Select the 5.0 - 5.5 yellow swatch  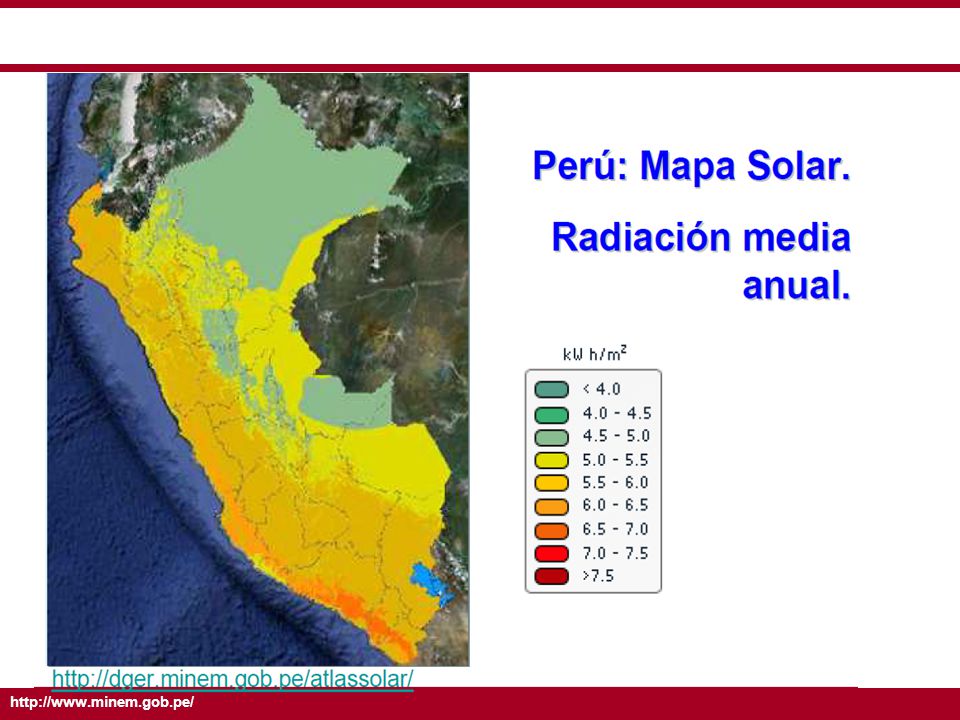(x=551, y=460)
